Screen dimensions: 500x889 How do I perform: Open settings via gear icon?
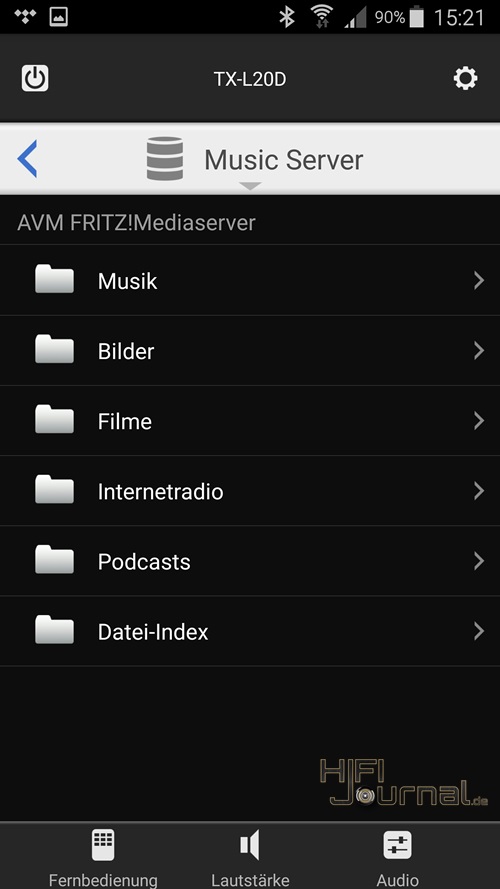tap(465, 78)
